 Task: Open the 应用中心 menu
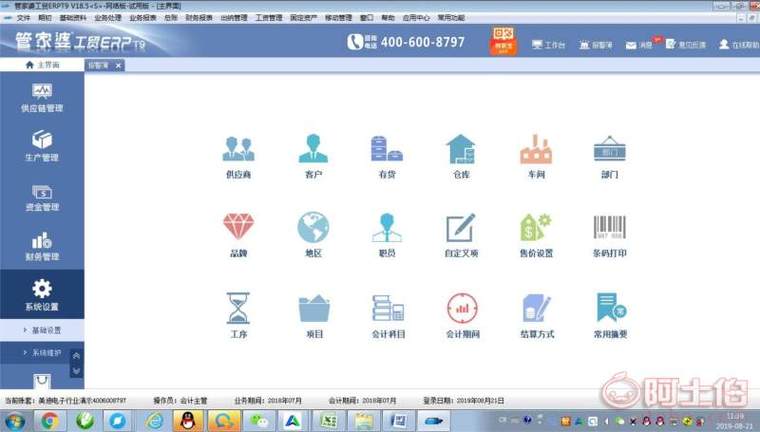[416, 17]
